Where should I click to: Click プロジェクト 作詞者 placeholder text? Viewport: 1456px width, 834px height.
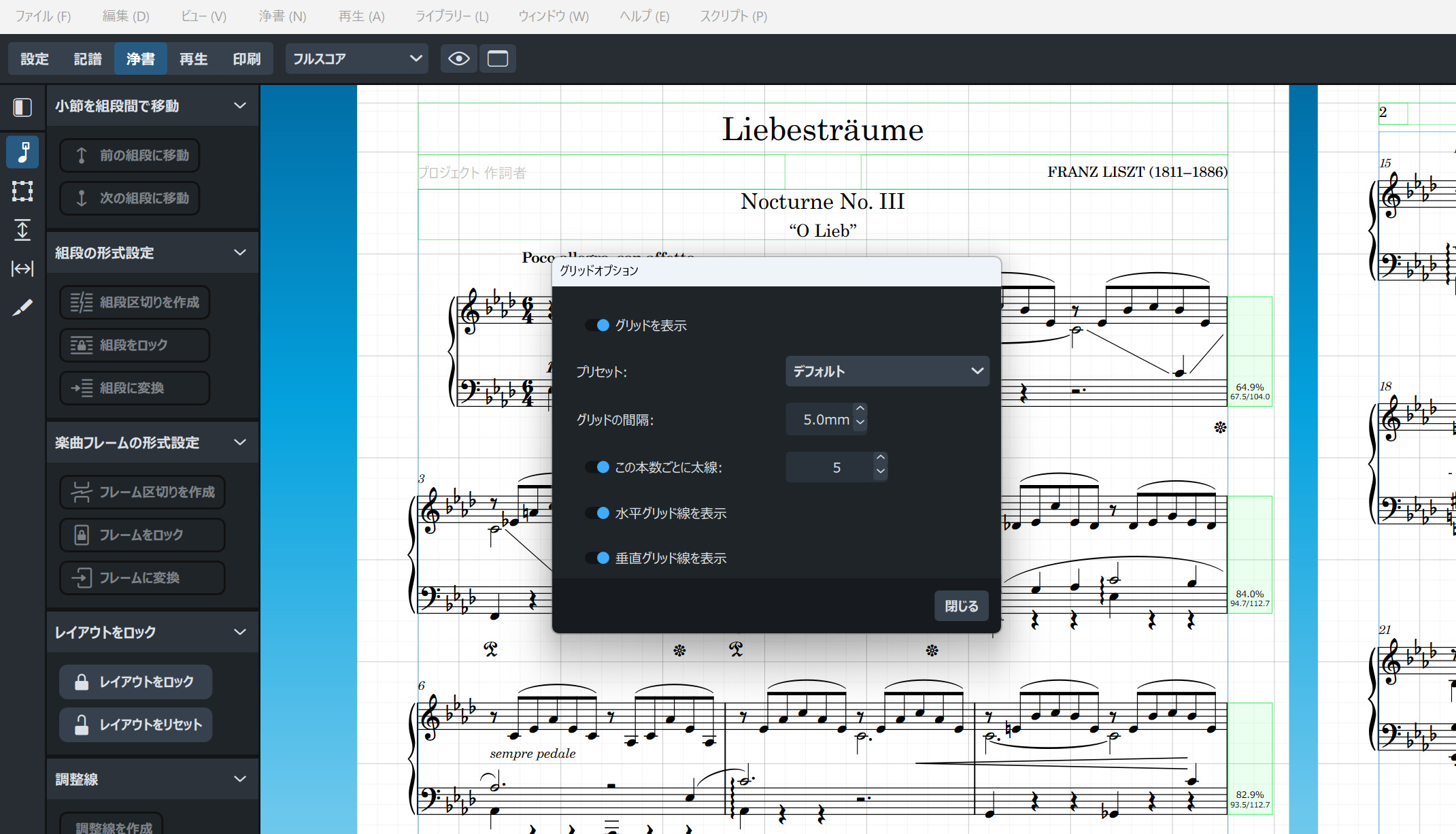472,173
